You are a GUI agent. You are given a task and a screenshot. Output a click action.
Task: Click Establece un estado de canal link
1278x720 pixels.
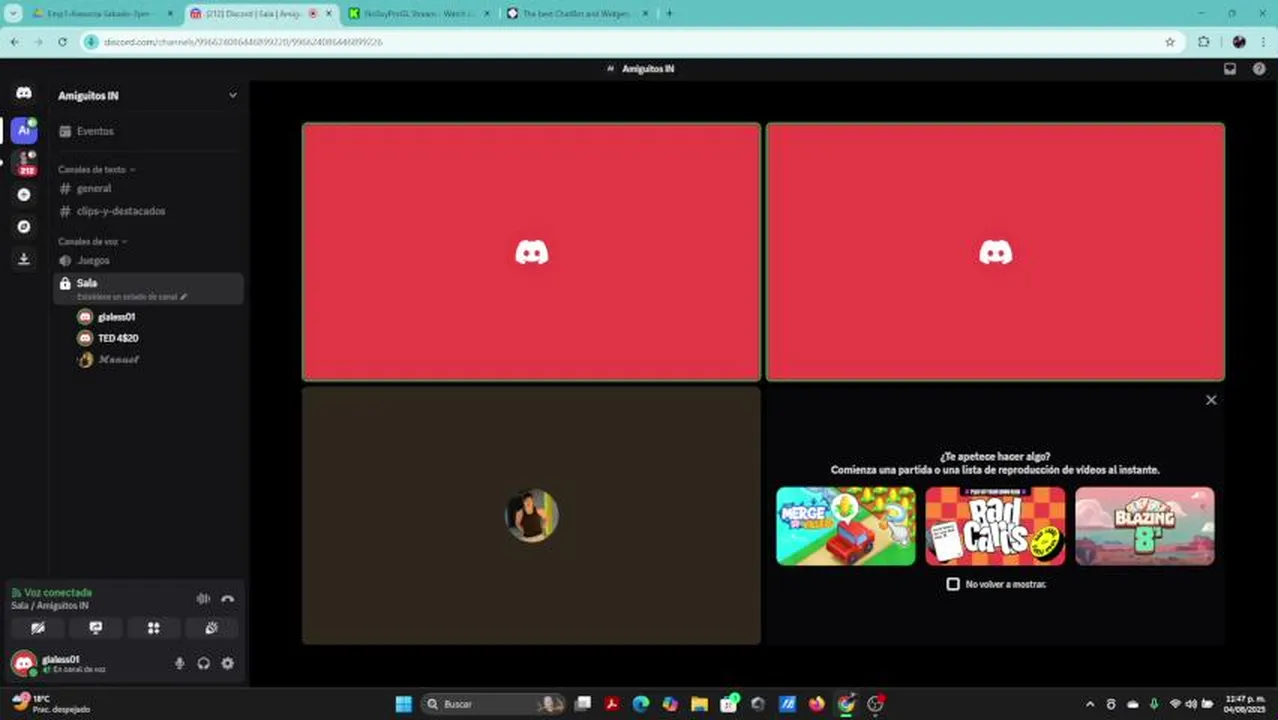pos(131,297)
